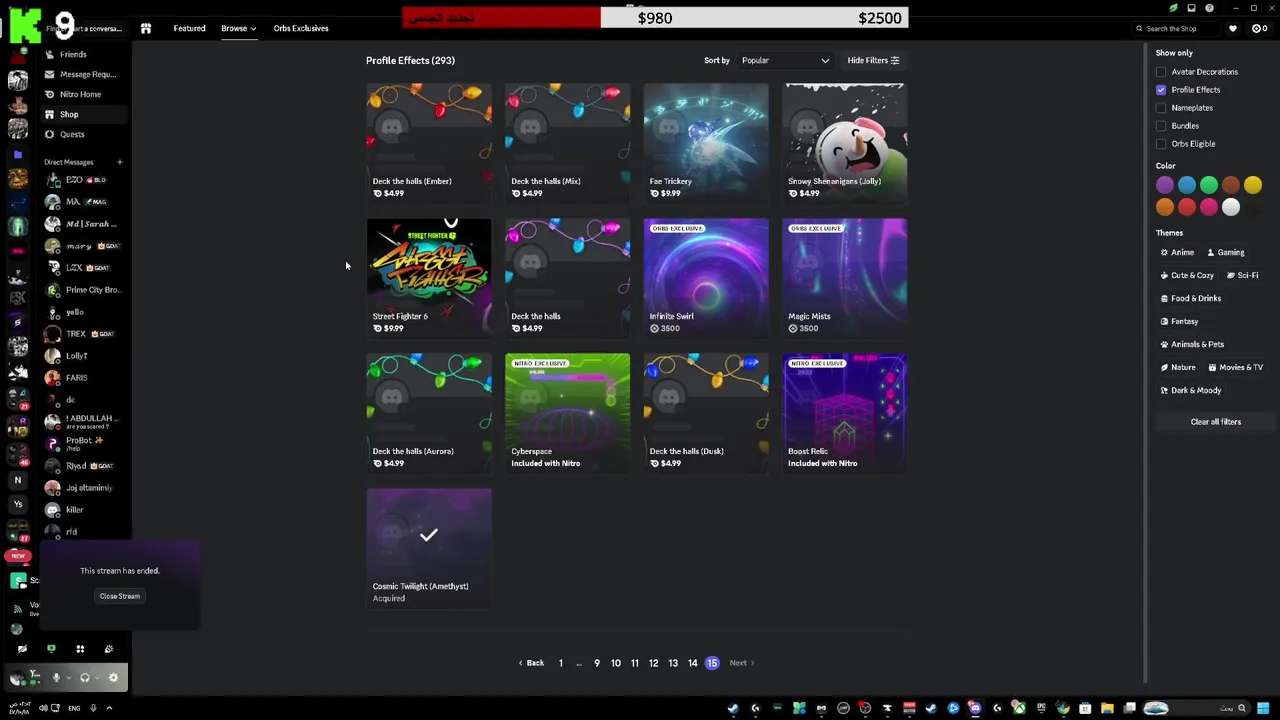
Task: Go to page 14
Action: 692,663
